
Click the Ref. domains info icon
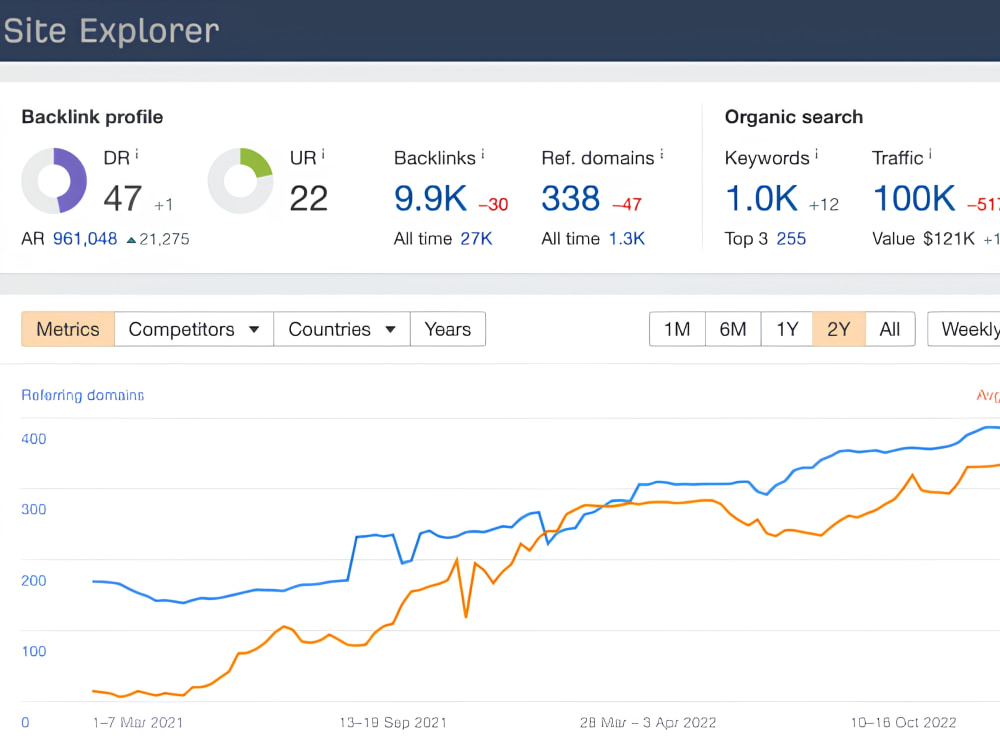(x=662, y=154)
